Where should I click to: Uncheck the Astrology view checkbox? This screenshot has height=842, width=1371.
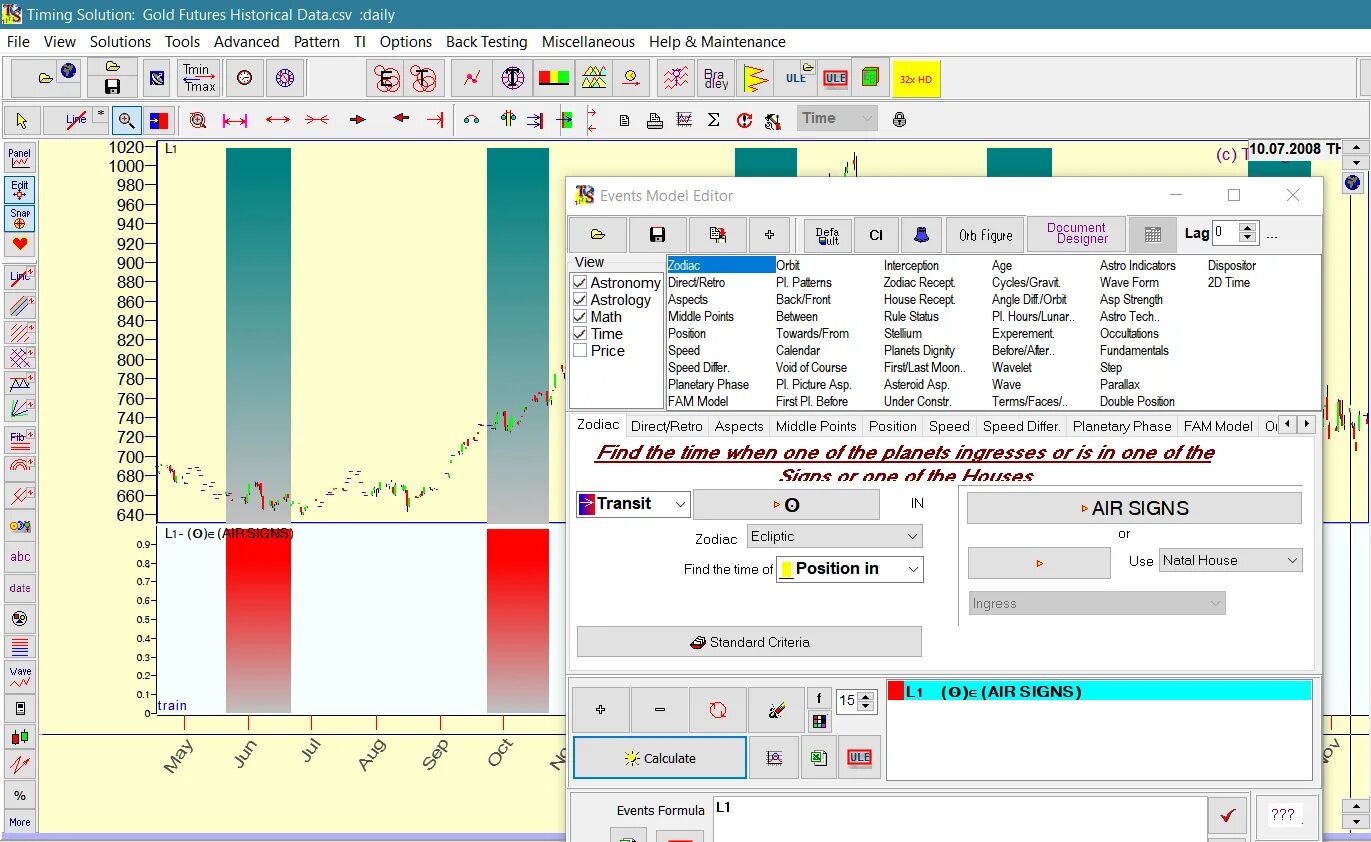point(580,300)
